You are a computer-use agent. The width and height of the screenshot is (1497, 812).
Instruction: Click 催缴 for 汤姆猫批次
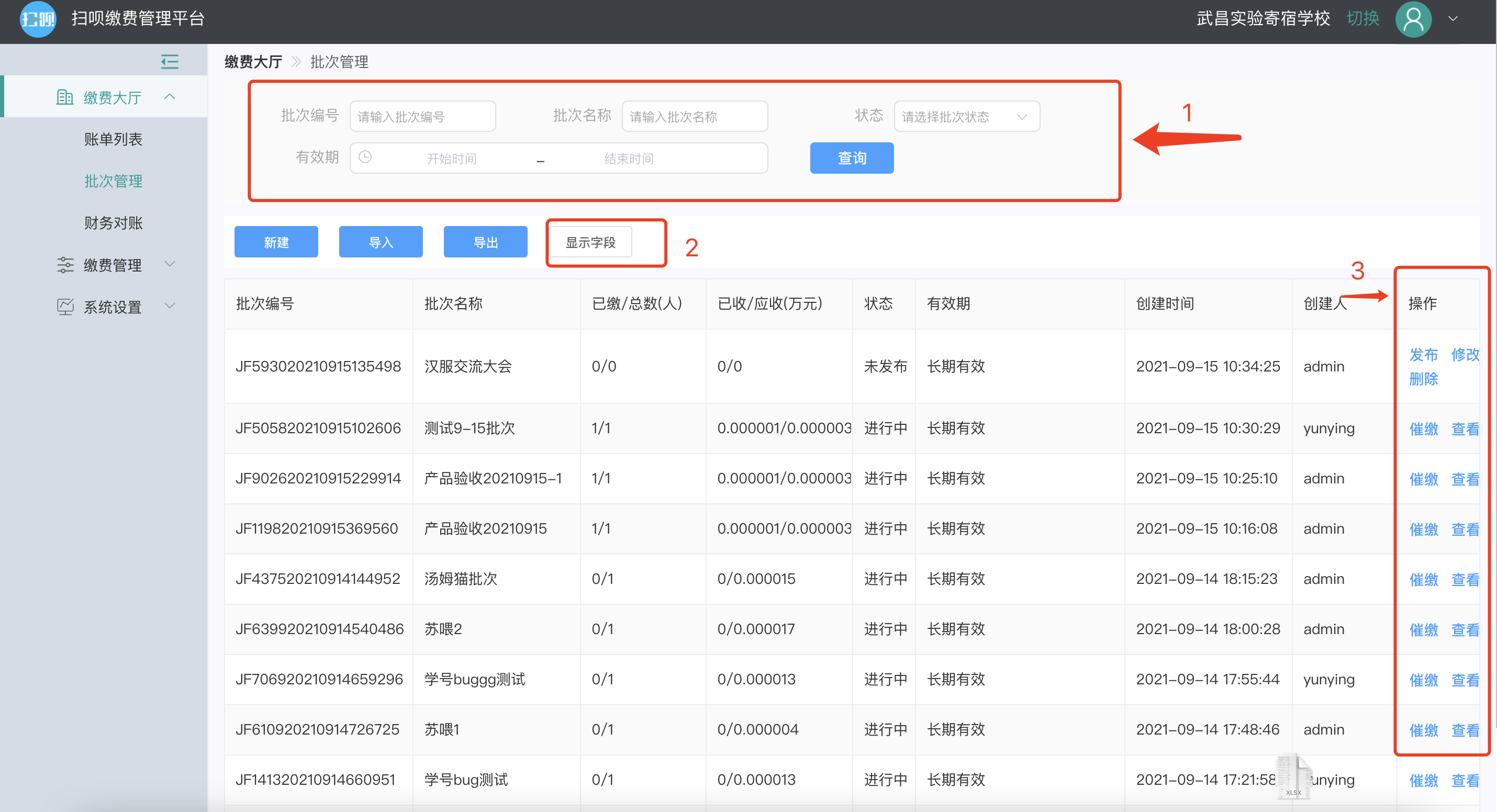(x=1424, y=580)
